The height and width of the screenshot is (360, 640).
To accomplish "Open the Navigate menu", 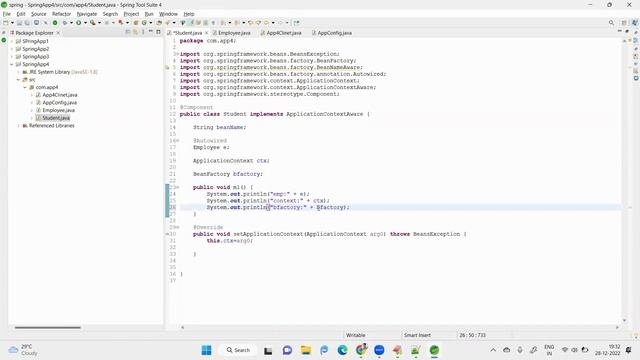I will click(x=87, y=14).
